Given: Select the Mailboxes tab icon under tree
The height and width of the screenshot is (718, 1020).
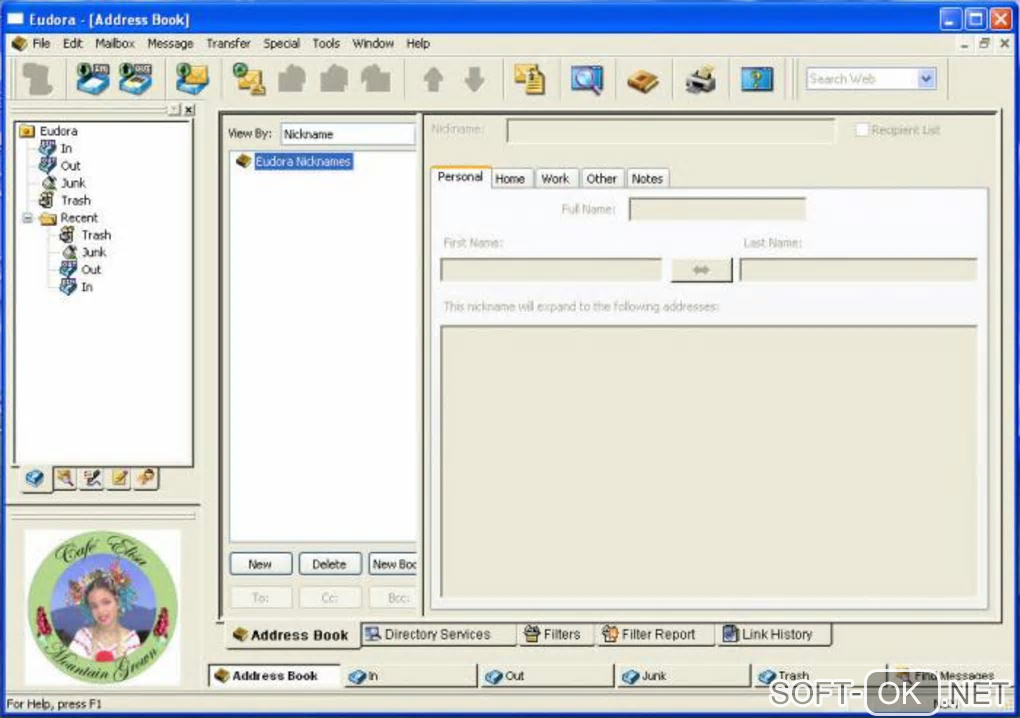Looking at the screenshot, I should pyautogui.click(x=35, y=479).
